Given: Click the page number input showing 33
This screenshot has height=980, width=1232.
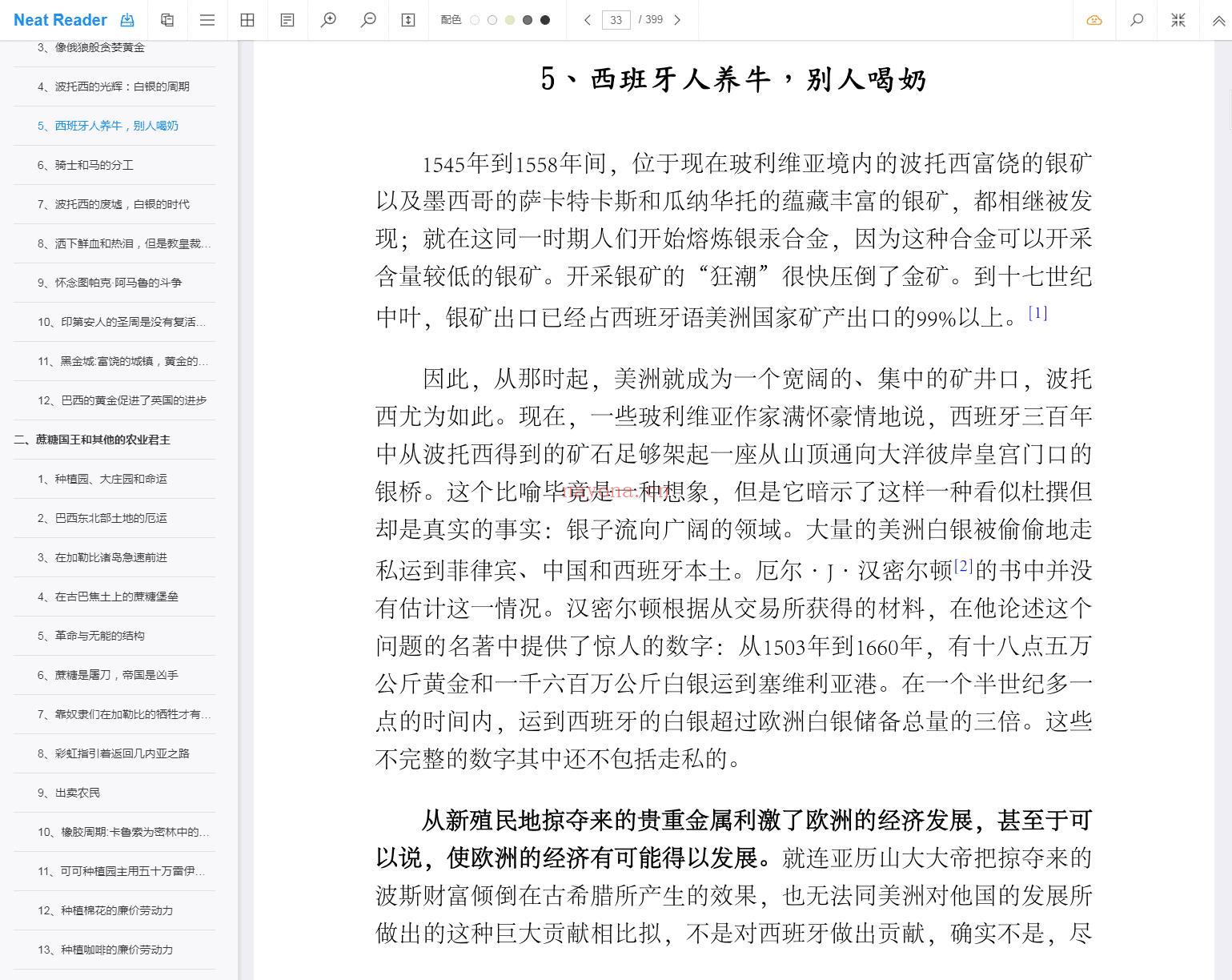Looking at the screenshot, I should (616, 20).
